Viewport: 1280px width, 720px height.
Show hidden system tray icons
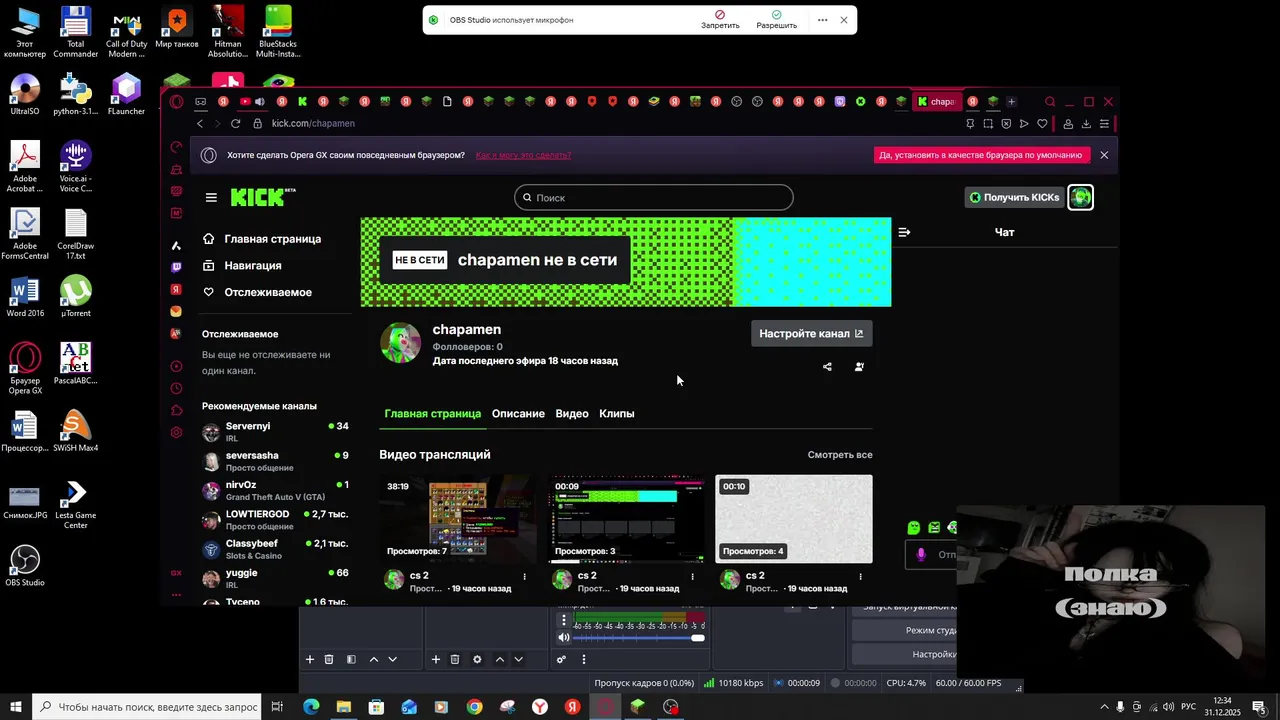[1104, 707]
